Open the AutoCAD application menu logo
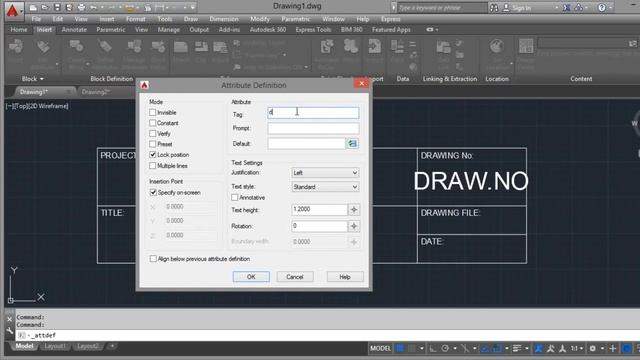The width and height of the screenshot is (640, 360). pyautogui.click(x=13, y=10)
